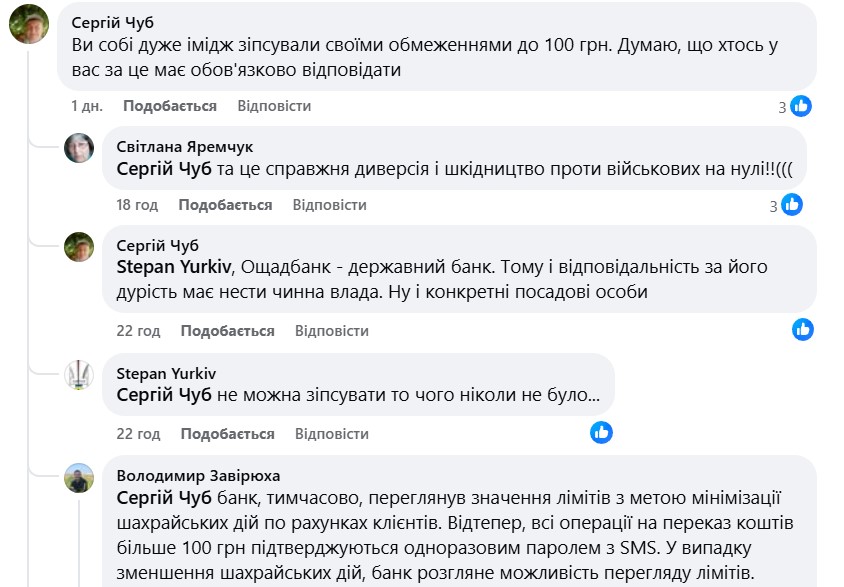Open Stepan Yurkiv's trident avatar

pyautogui.click(x=80, y=375)
